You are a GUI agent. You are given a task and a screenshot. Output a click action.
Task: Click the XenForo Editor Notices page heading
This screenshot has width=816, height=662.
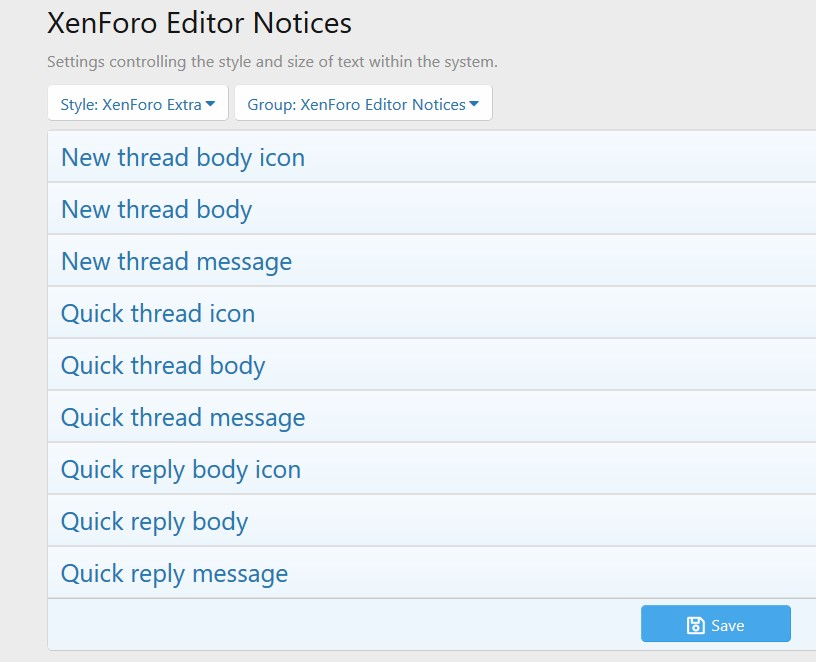tap(200, 22)
